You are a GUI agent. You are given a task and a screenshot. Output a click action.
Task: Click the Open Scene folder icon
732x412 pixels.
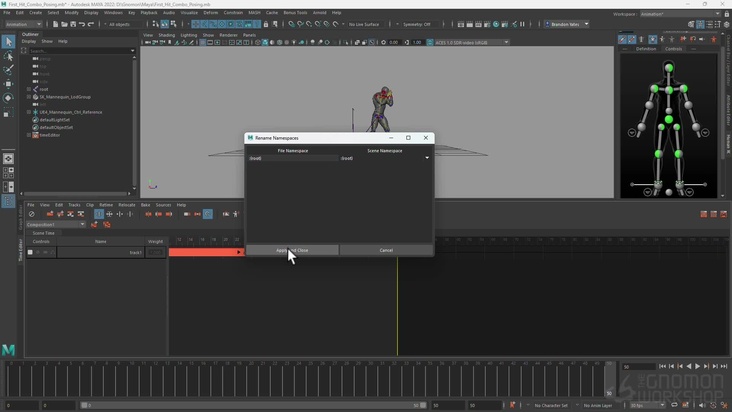(64, 24)
